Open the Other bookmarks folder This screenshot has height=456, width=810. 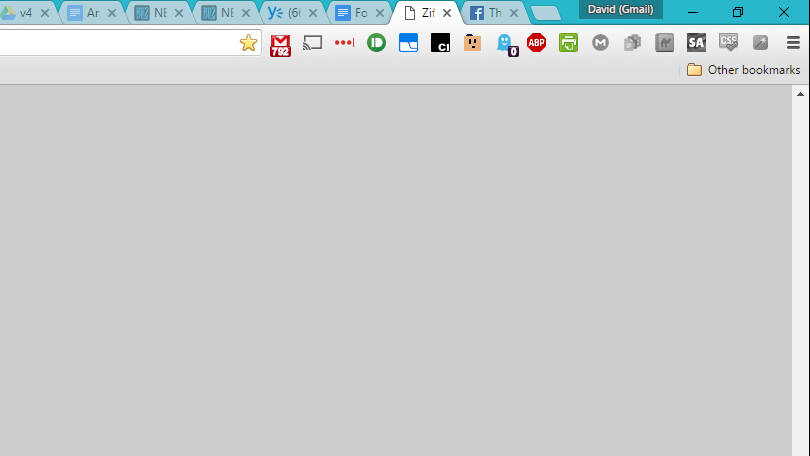tap(744, 70)
